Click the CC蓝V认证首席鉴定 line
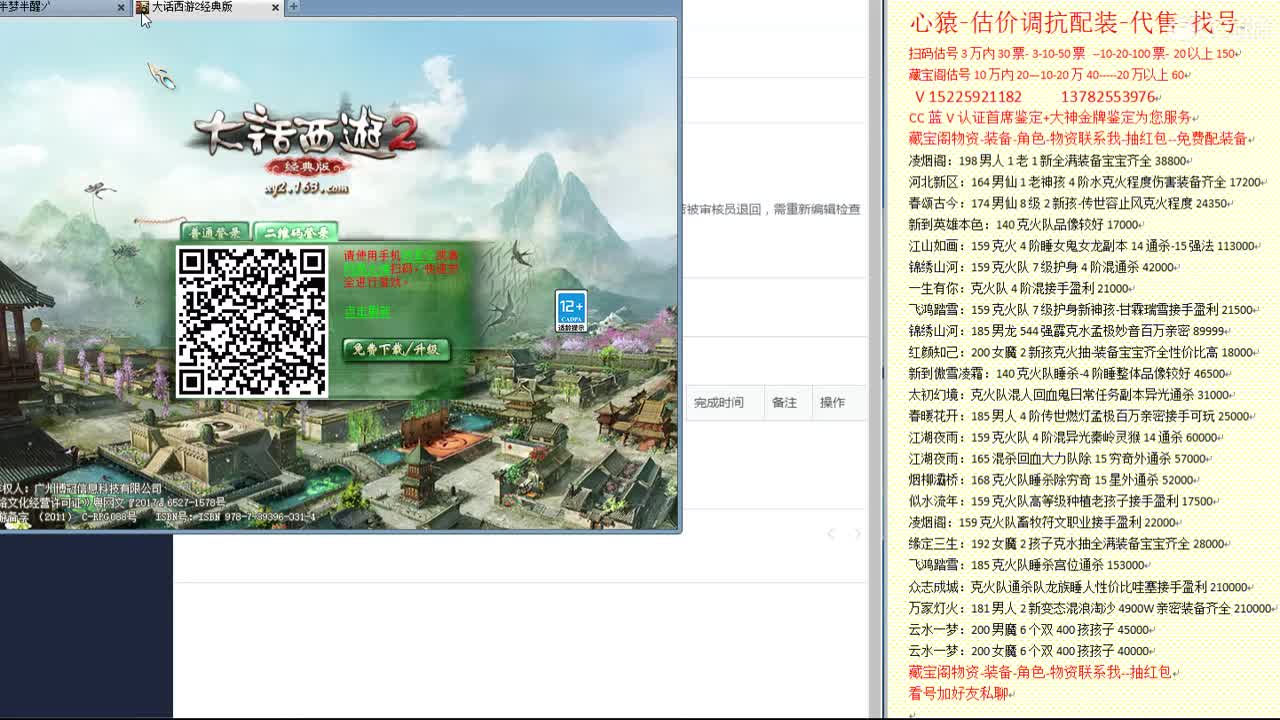Image resolution: width=1280 pixels, height=720 pixels. click(x=1053, y=118)
